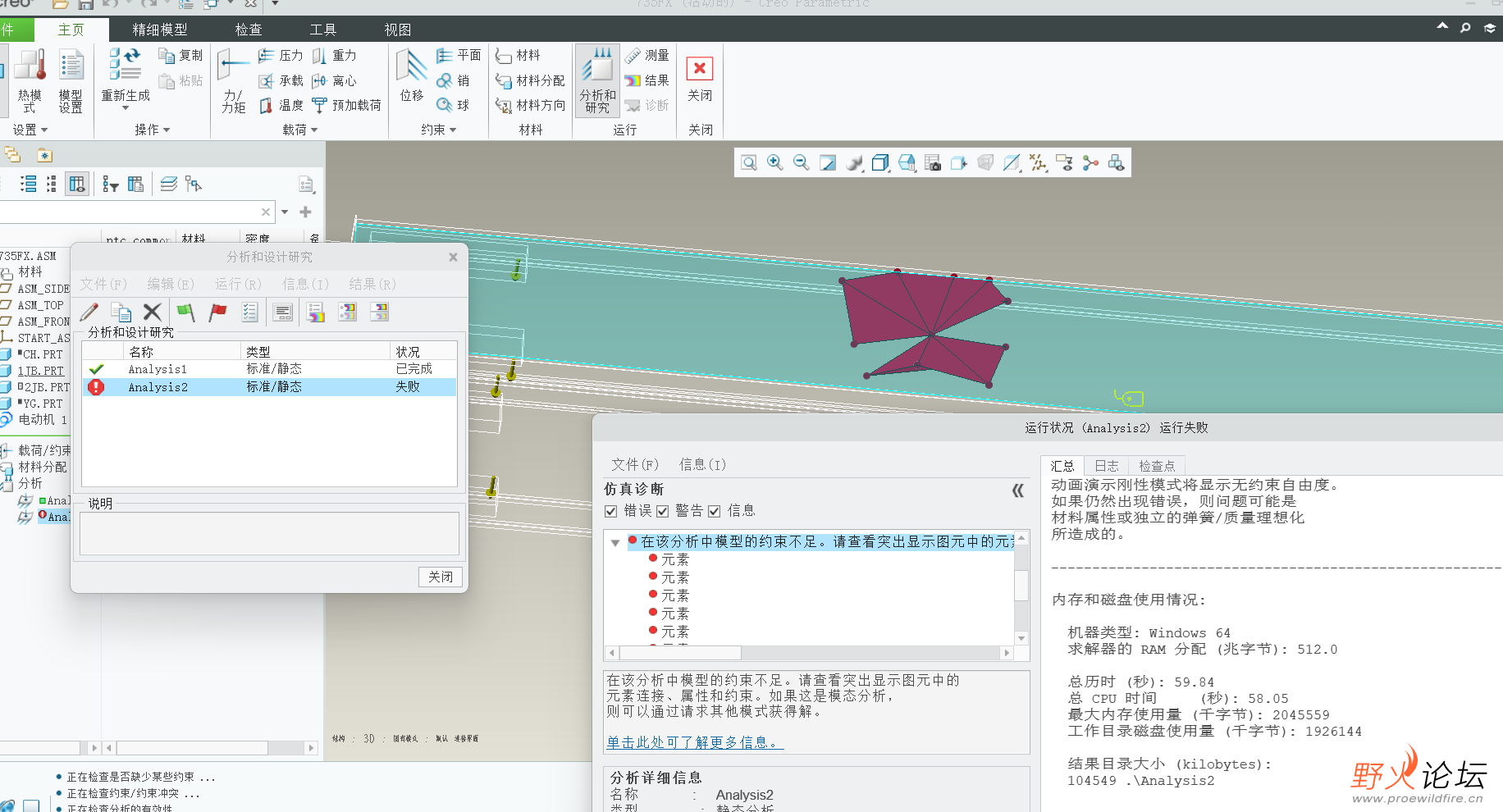The height and width of the screenshot is (812, 1503).
Task: Open 文件(F) menu in run status window
Action: point(635,464)
